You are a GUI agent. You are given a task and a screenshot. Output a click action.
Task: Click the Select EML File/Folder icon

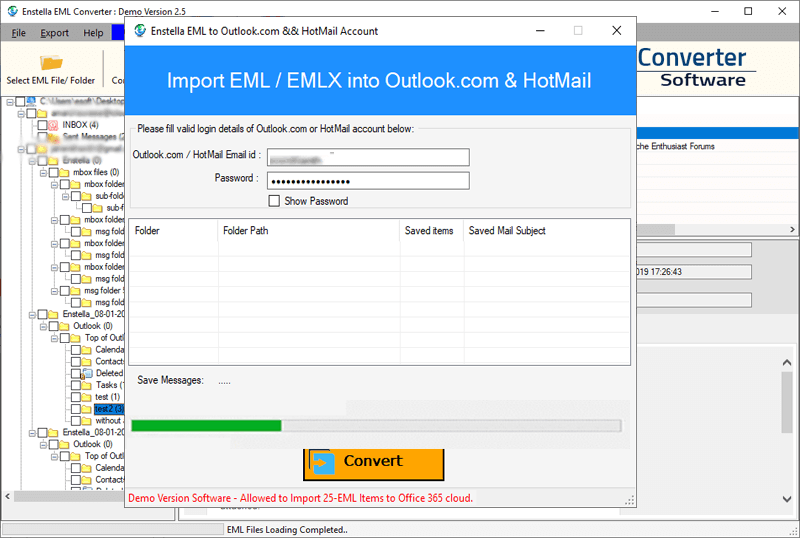tap(51, 63)
